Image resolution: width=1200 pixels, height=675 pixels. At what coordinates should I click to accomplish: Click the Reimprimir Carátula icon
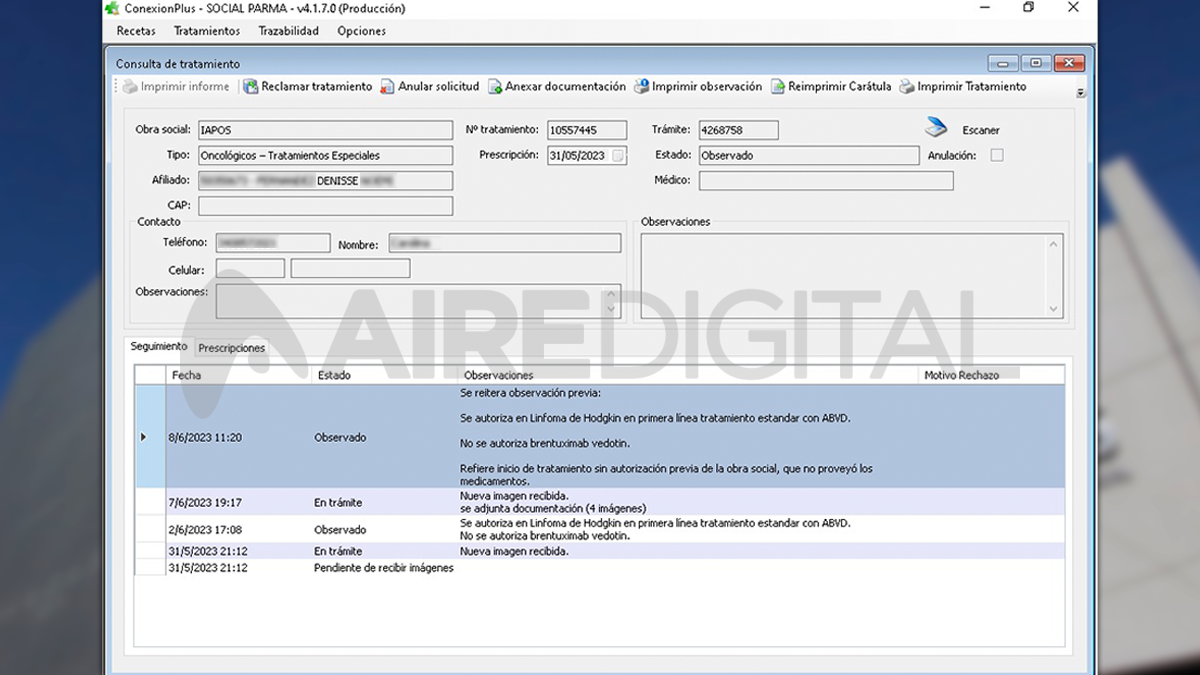coord(778,87)
